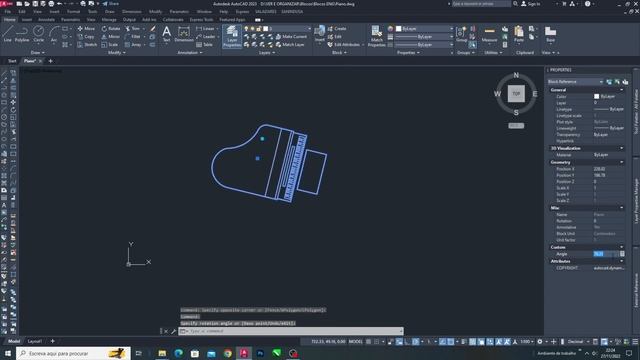Click the Move tool in Modify panel
The height and width of the screenshot is (360, 640).
coord(86,29)
